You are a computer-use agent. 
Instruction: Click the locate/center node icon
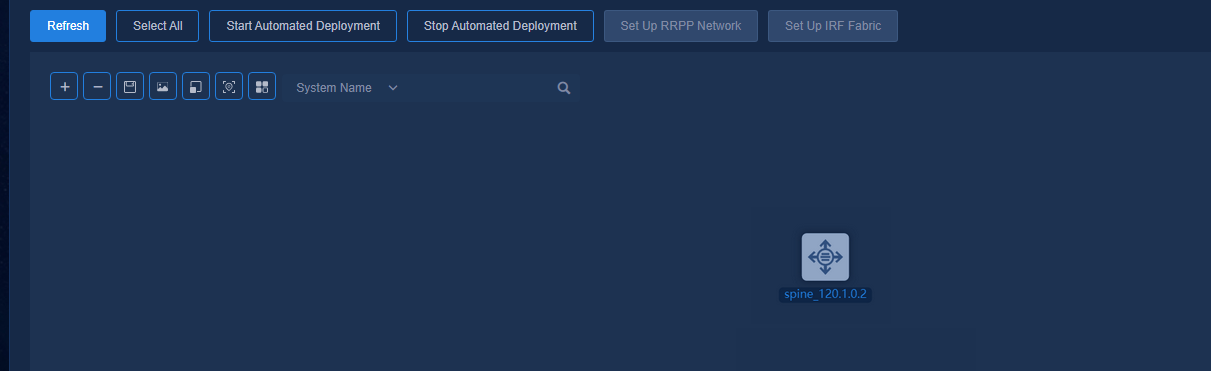(x=229, y=87)
